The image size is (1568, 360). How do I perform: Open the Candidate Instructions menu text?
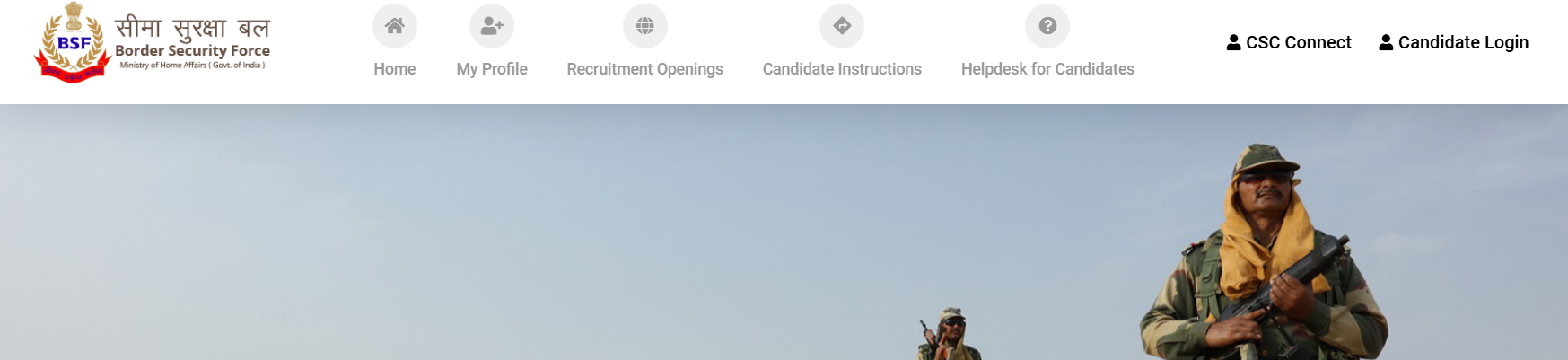coord(842,69)
